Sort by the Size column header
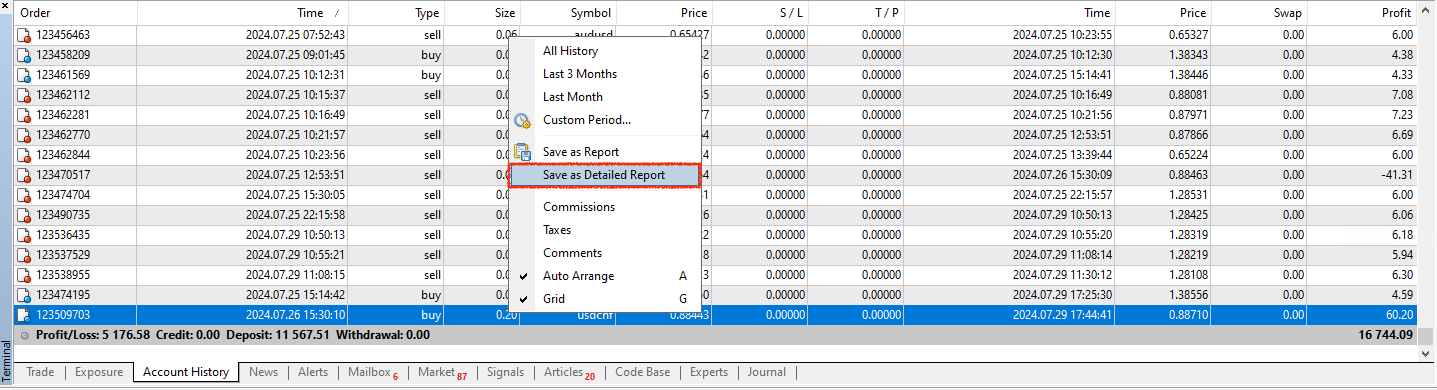Viewport: 1437px width, 390px height. click(x=483, y=13)
